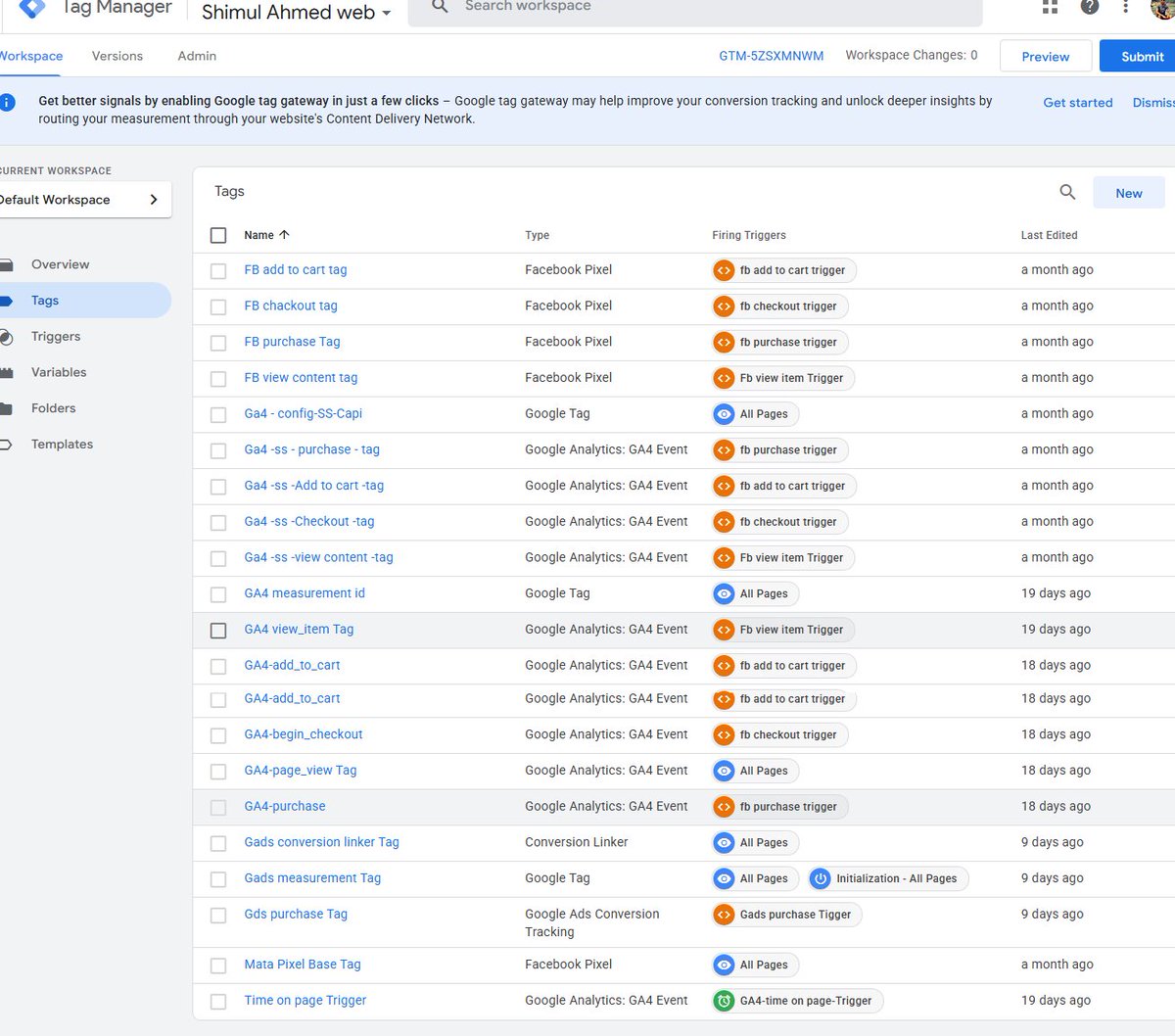Image resolution: width=1175 pixels, height=1036 pixels.
Task: Open the Shimul Ahmed web container dropdown
Action: [296, 12]
